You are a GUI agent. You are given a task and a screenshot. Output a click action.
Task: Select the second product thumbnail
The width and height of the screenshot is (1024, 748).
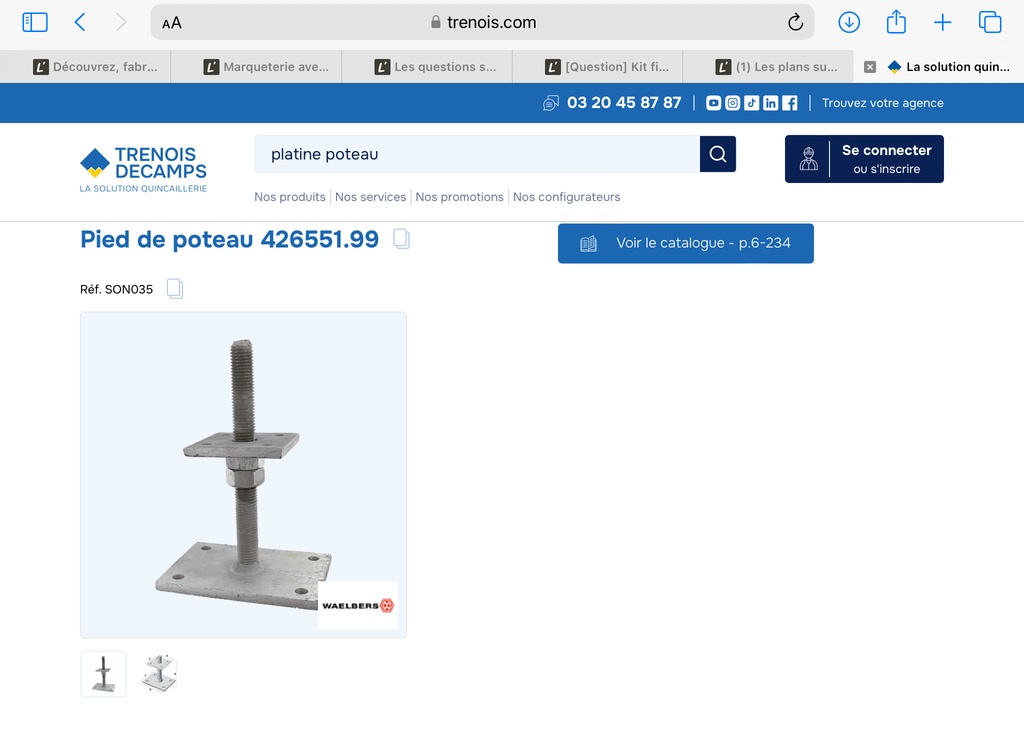pyautogui.click(x=159, y=673)
